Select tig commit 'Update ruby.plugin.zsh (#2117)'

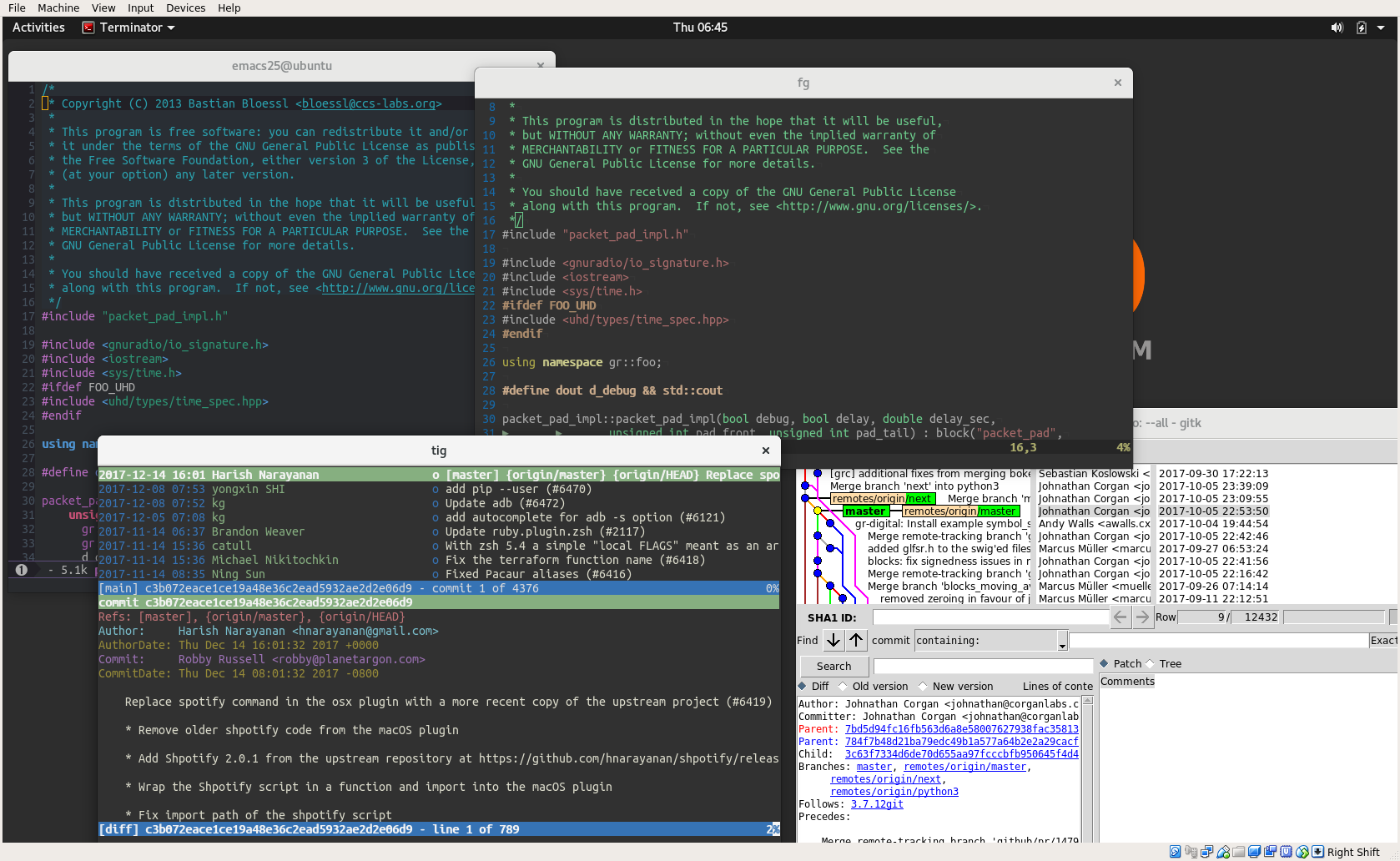(438, 531)
